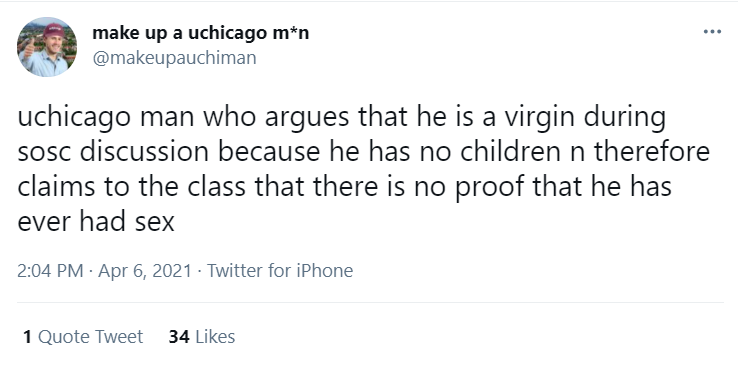
Task: View the Quote Tweet label link
Action: (x=90, y=337)
